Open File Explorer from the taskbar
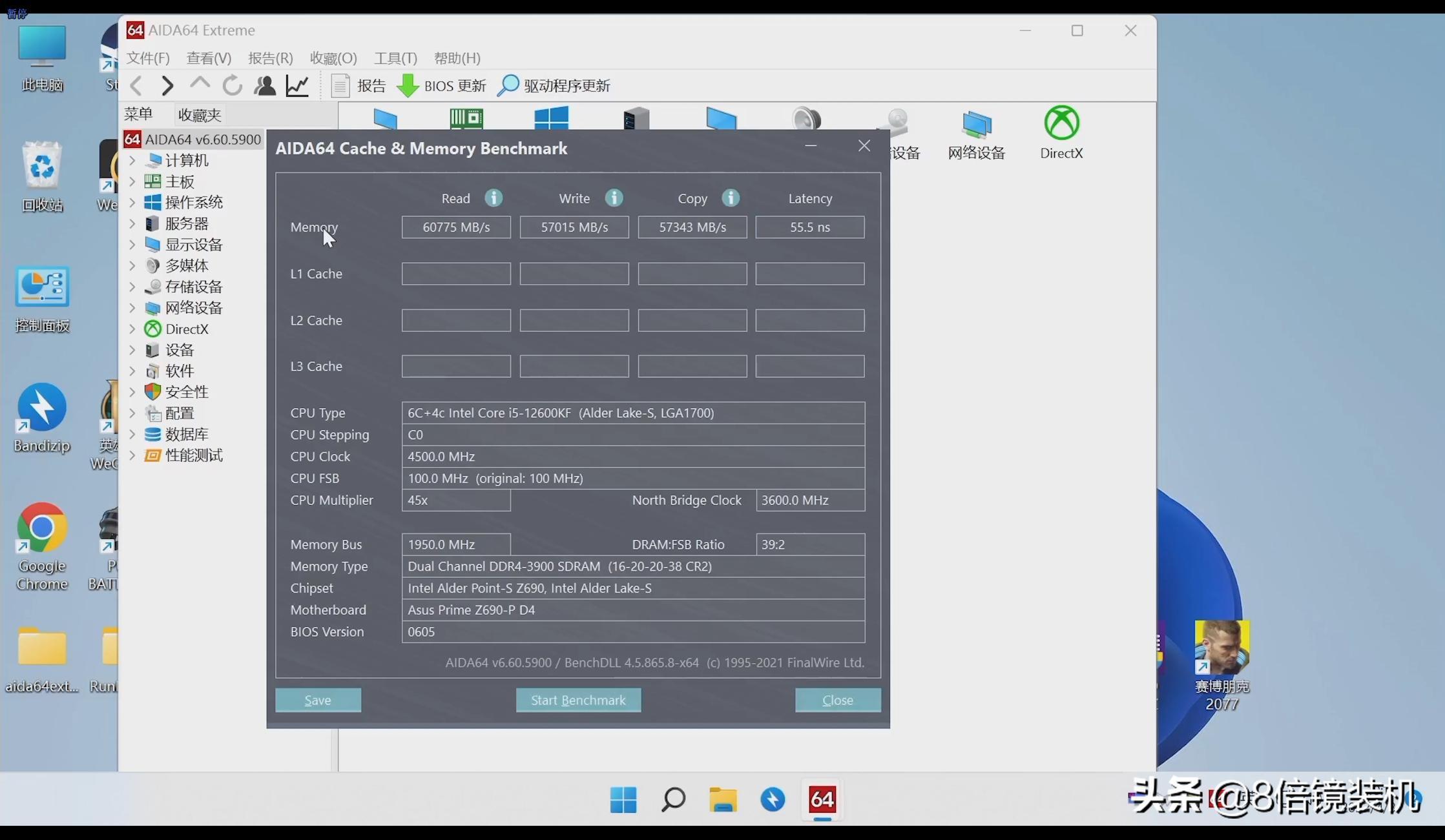The height and width of the screenshot is (840, 1445). (x=723, y=799)
